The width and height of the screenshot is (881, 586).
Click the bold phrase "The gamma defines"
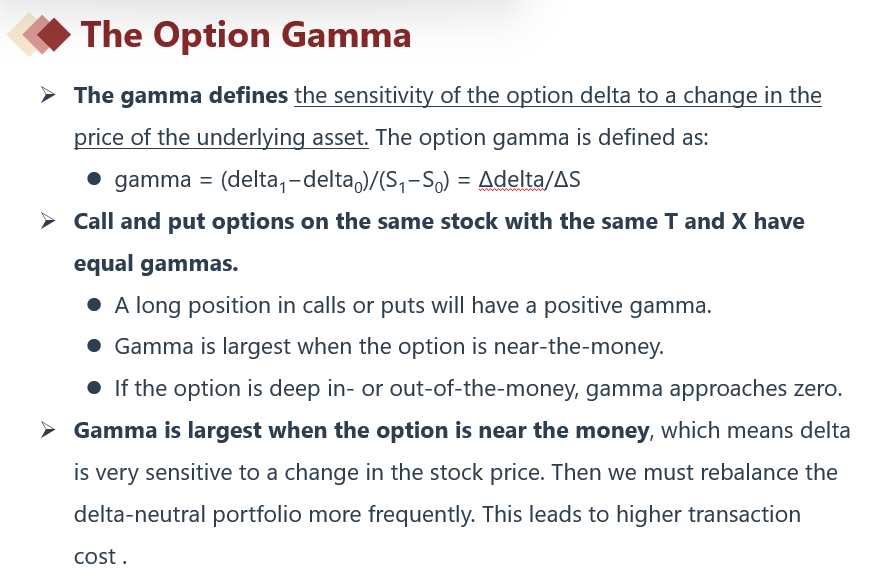[x=181, y=96]
